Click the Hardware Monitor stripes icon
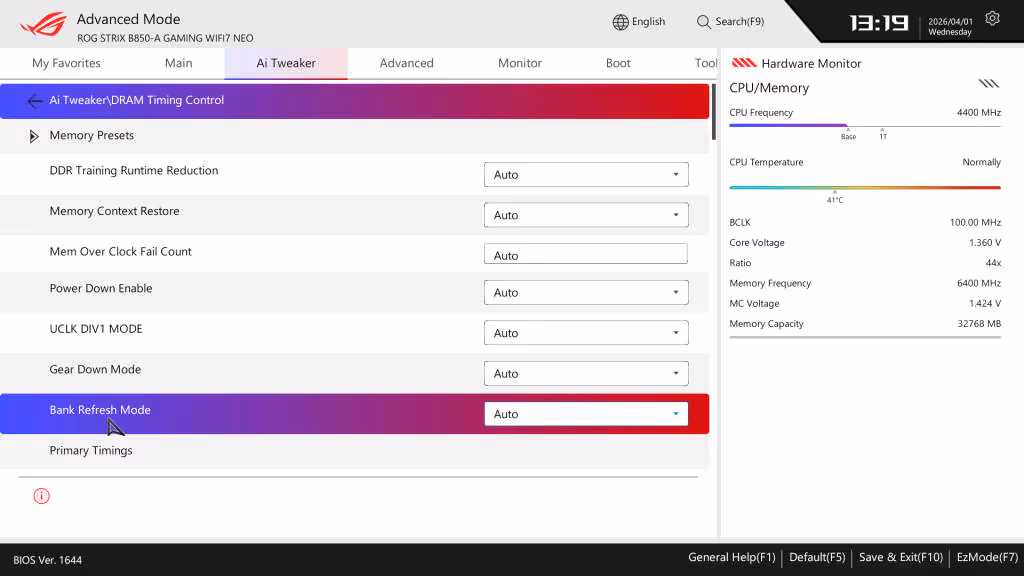The height and width of the screenshot is (576, 1024). click(743, 63)
